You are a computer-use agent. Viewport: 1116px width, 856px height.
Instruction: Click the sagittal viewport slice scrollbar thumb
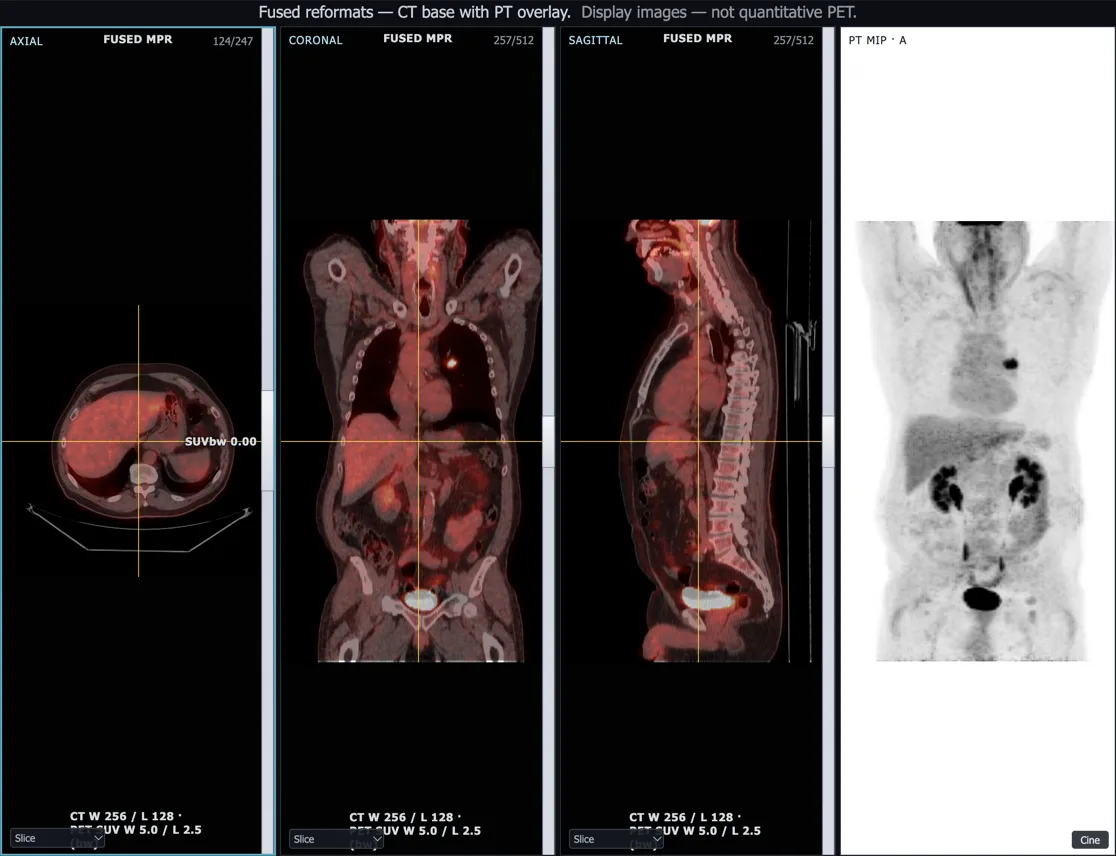[828, 442]
